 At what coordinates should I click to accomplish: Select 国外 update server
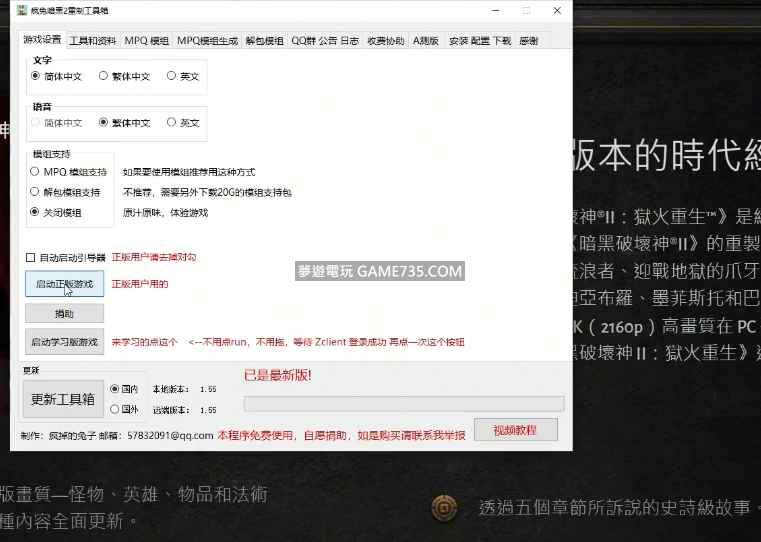coord(124,410)
